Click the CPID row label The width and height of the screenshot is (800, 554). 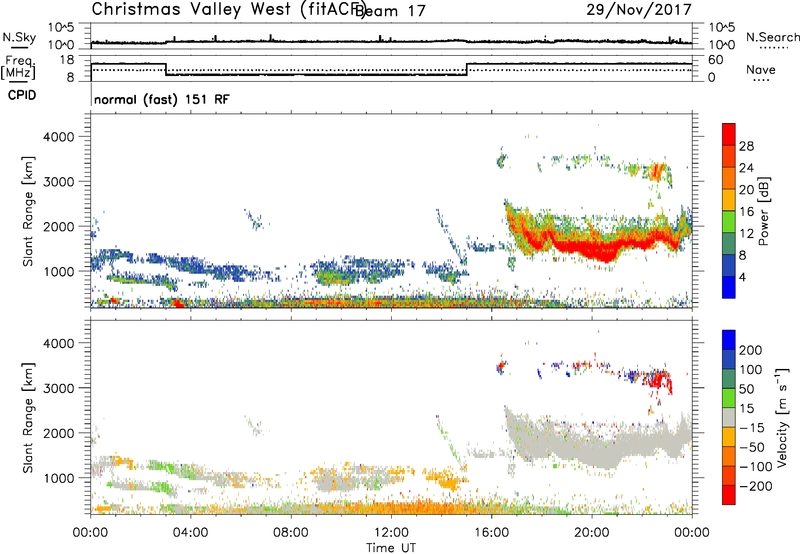pos(22,95)
